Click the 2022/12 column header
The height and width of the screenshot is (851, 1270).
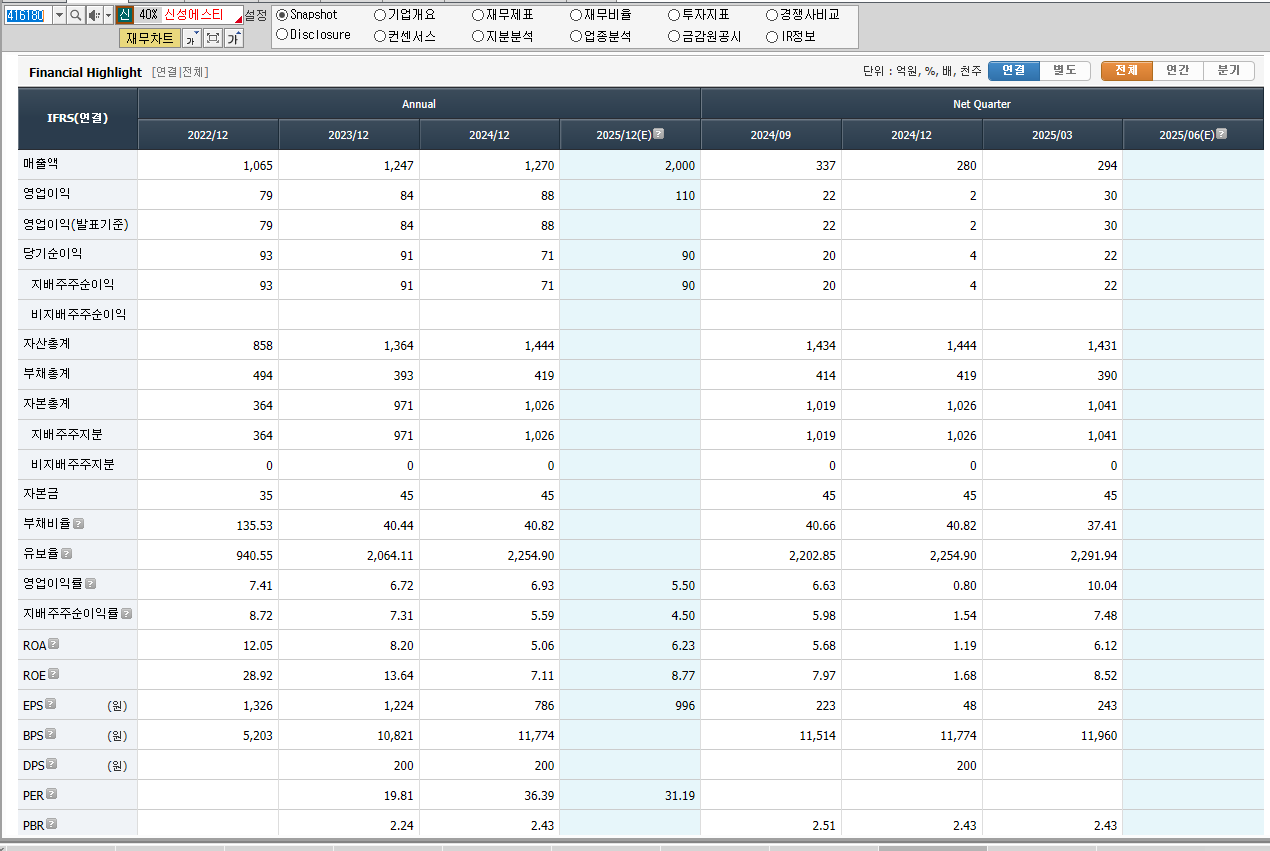pos(208,135)
